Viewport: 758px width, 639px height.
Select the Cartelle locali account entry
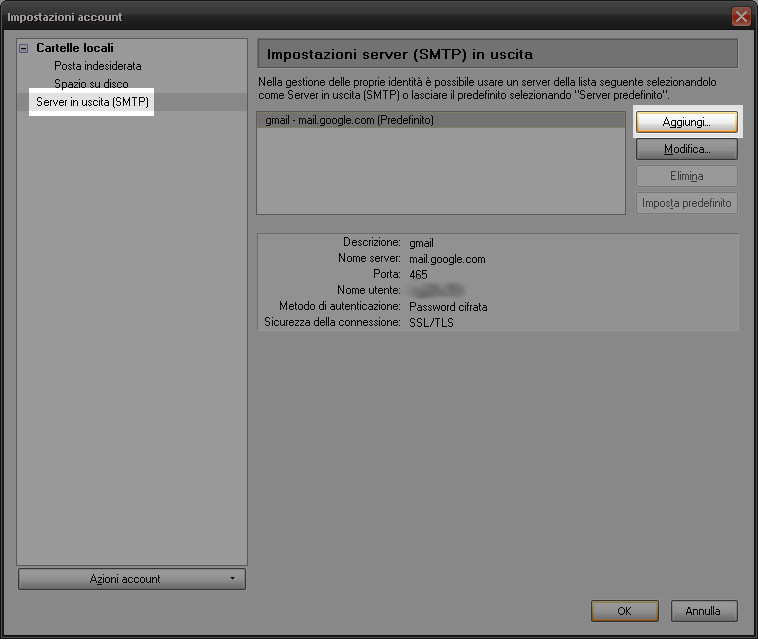[74, 48]
